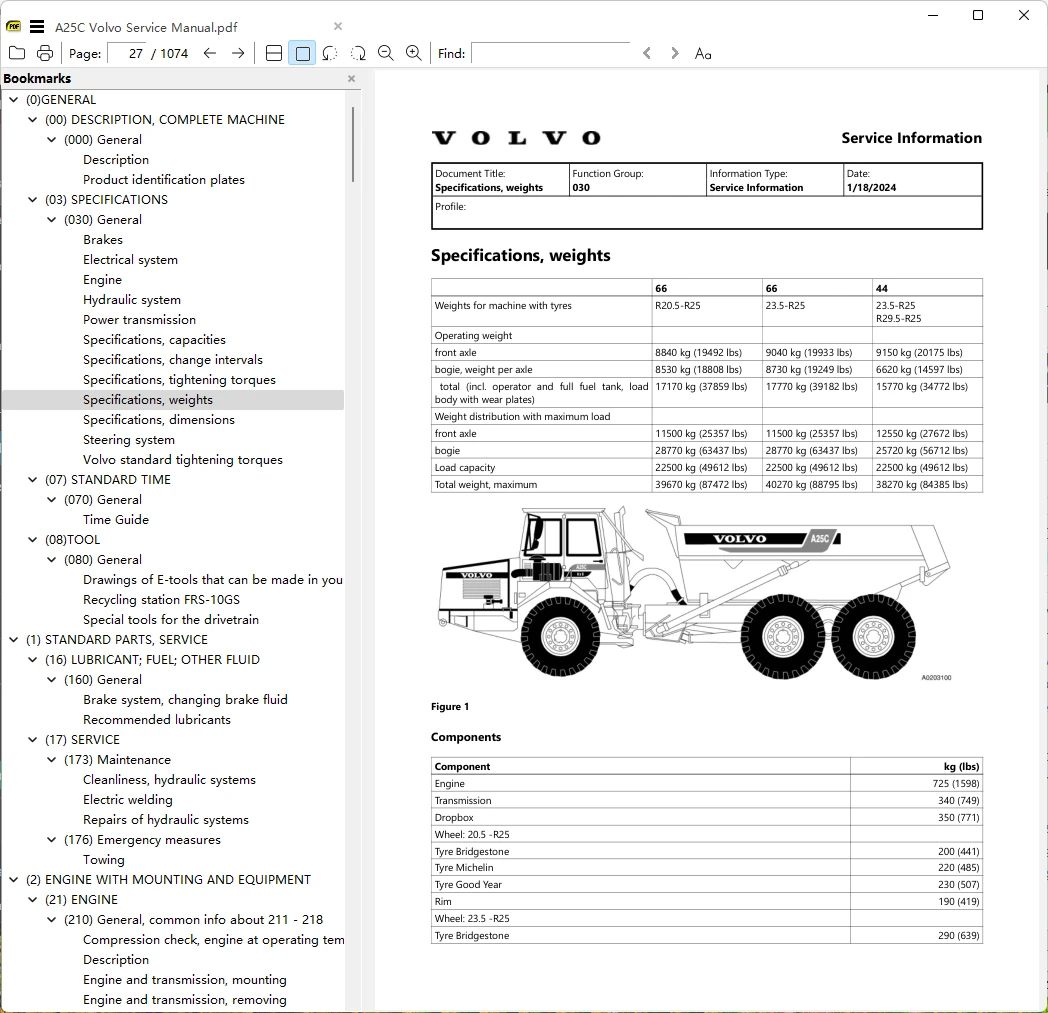The image size is (1048, 1013).
Task: Zoom in using the magnifier plus icon
Action: coord(414,53)
